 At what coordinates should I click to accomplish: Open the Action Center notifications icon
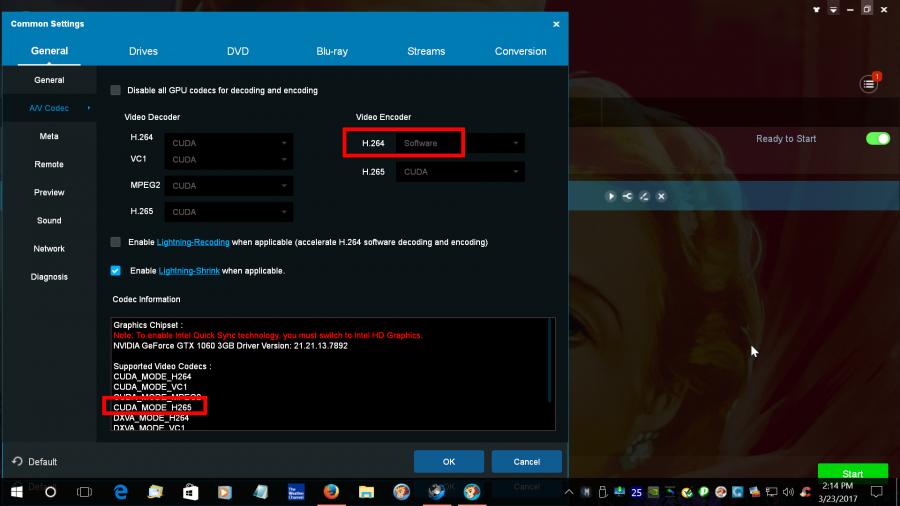tap(876, 492)
